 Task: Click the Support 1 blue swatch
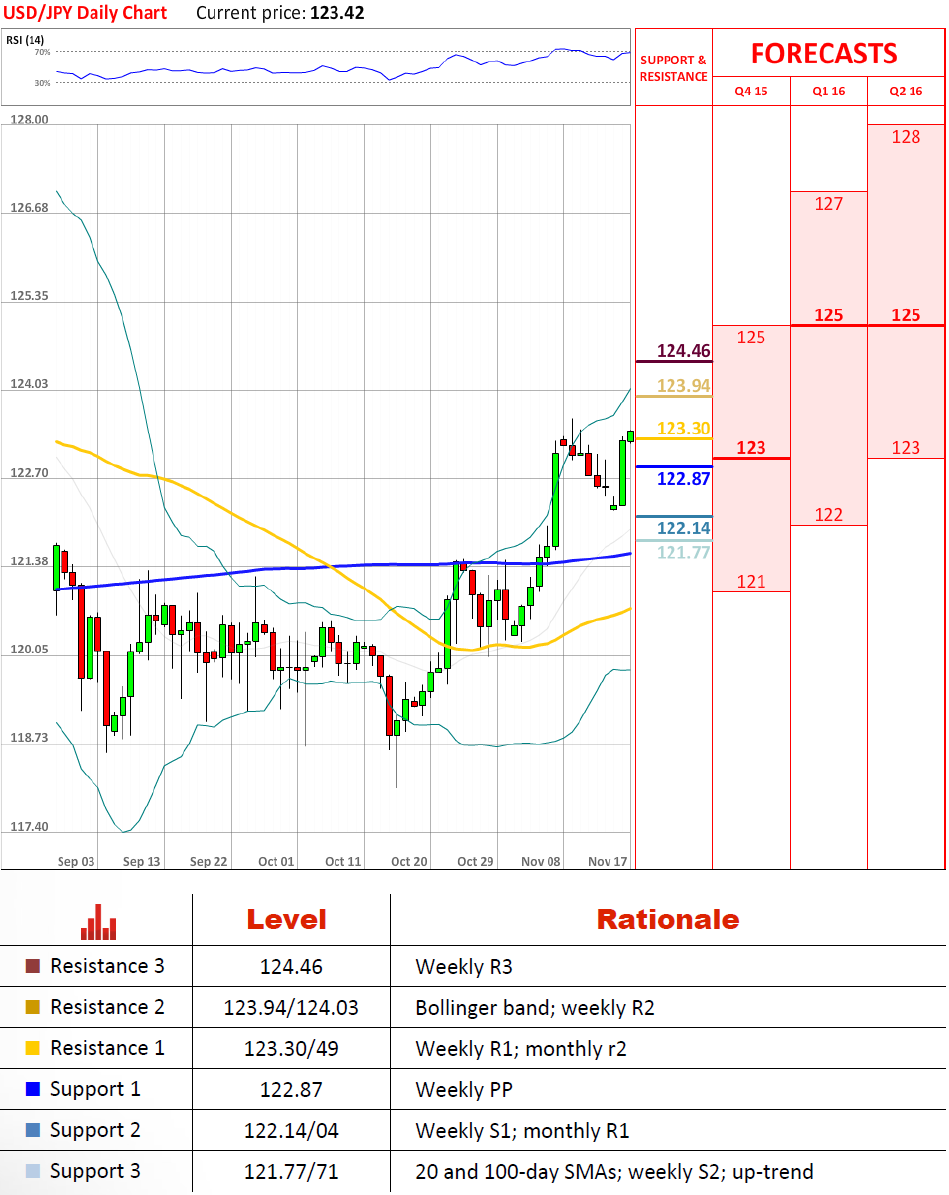coord(33,1089)
